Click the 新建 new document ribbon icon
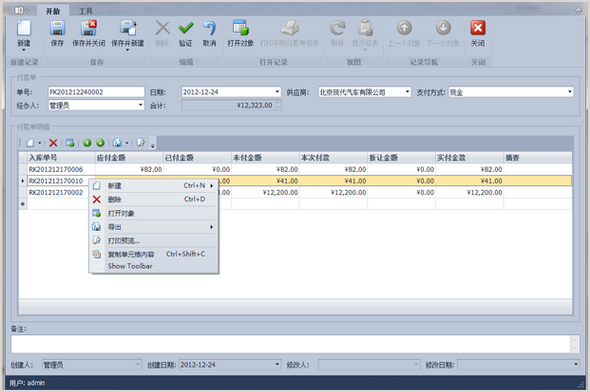Screen dimensions: 590x392 [x=24, y=28]
